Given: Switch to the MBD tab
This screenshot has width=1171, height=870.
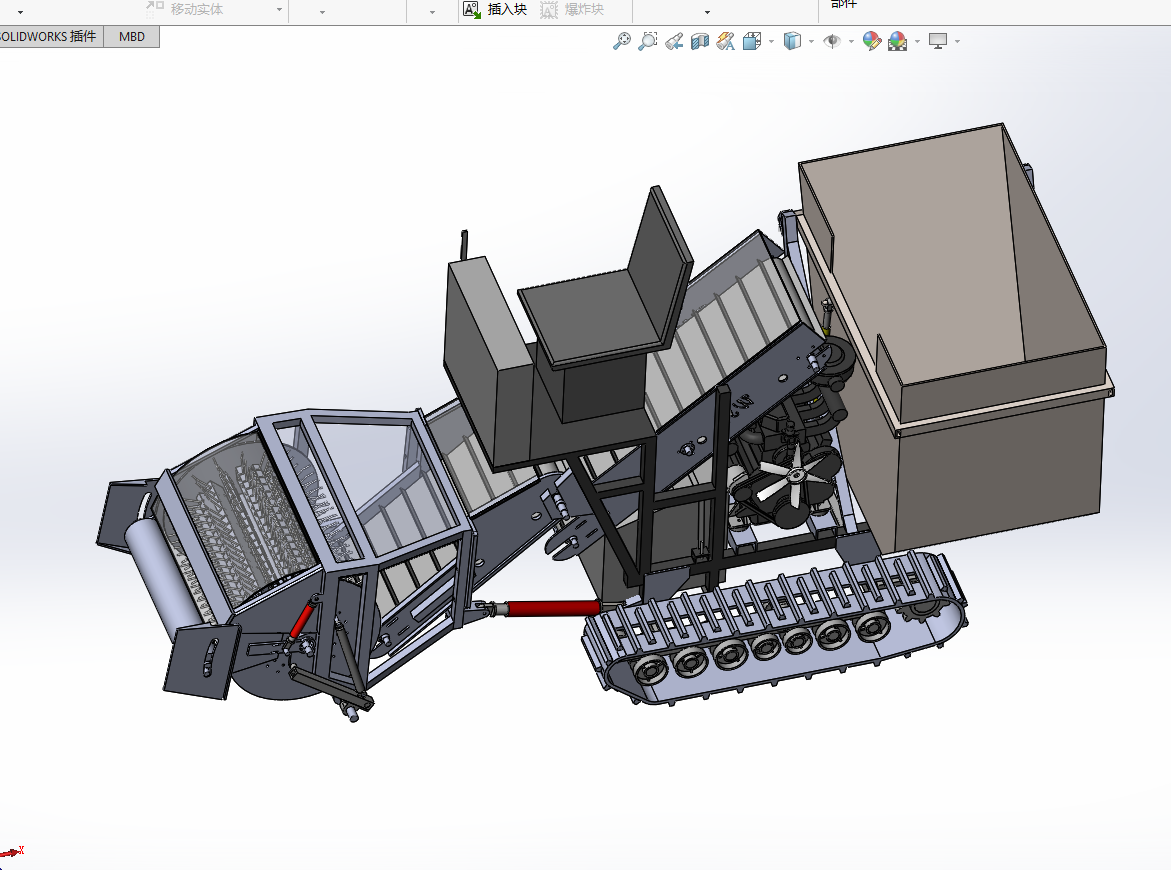Looking at the screenshot, I should click(132, 37).
